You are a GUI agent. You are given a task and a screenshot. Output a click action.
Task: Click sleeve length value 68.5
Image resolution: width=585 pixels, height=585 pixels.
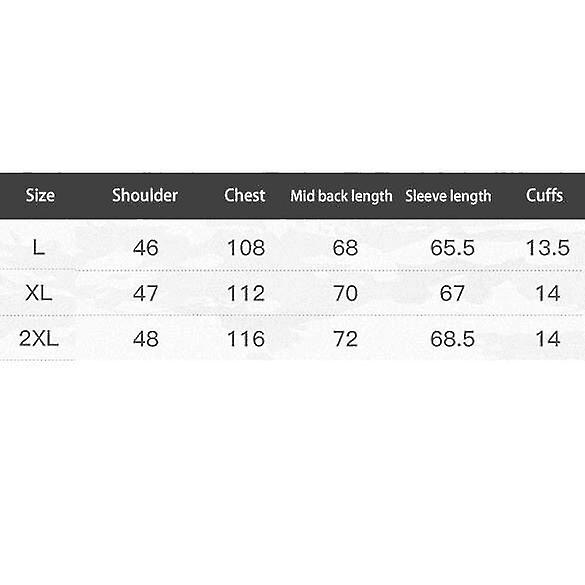(452, 339)
